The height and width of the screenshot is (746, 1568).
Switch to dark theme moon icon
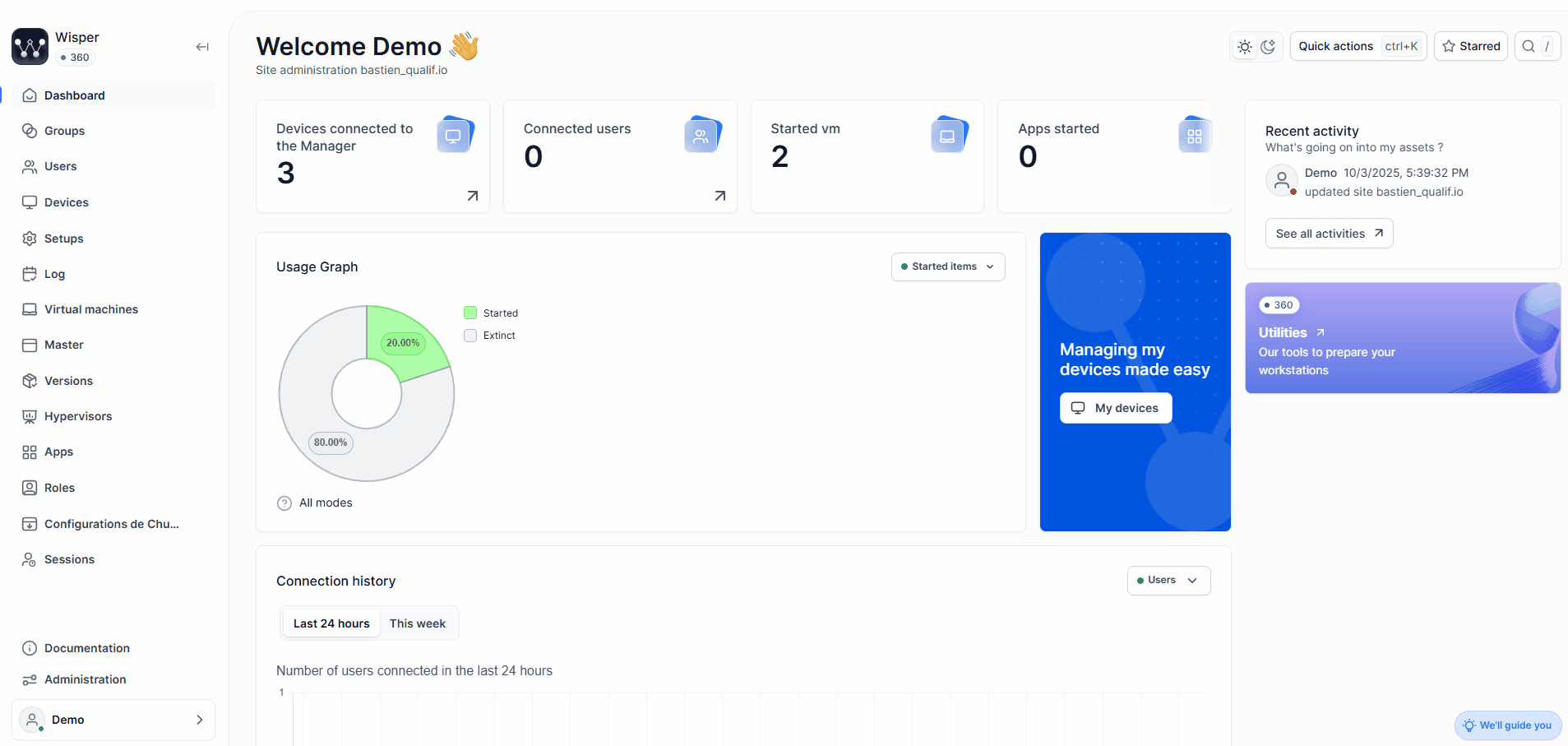[1268, 47]
